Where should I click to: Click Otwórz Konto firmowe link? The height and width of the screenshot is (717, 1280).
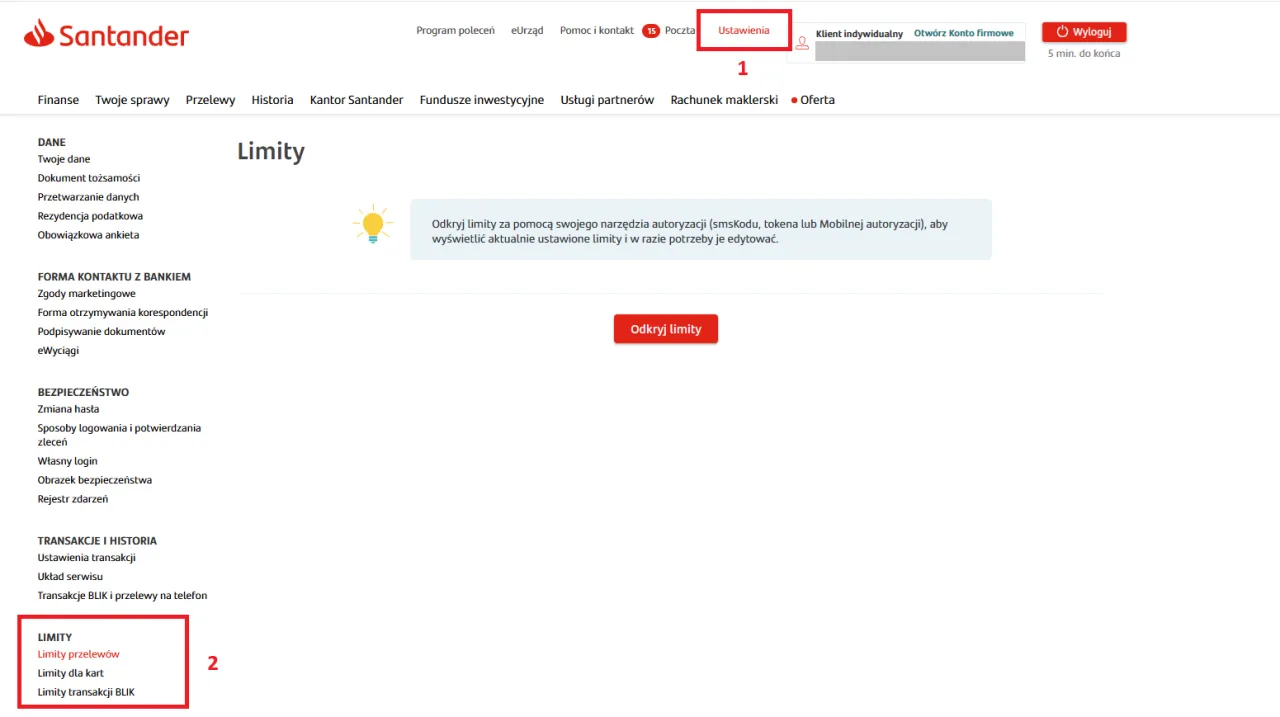964,33
